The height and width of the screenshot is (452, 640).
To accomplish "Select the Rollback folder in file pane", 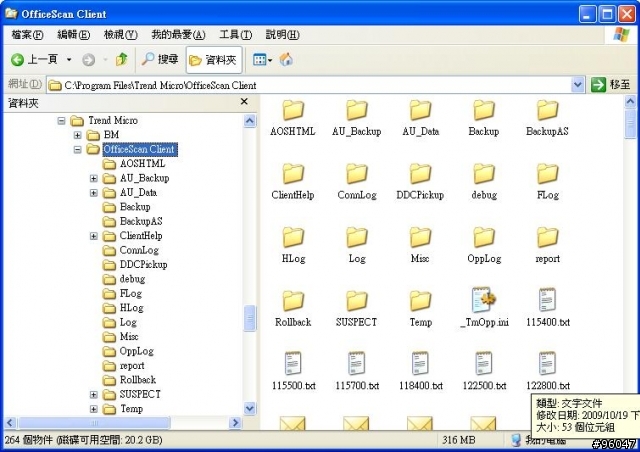I will point(293,309).
